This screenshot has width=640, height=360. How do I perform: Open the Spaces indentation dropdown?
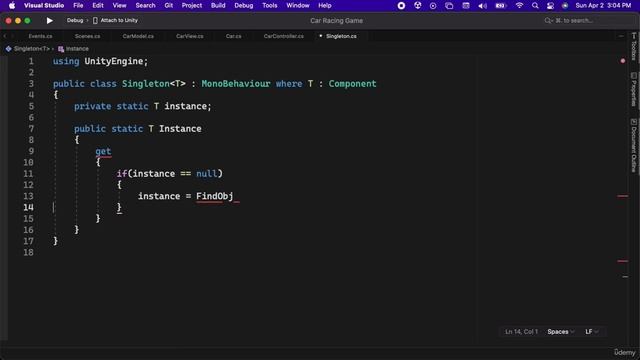pos(561,332)
